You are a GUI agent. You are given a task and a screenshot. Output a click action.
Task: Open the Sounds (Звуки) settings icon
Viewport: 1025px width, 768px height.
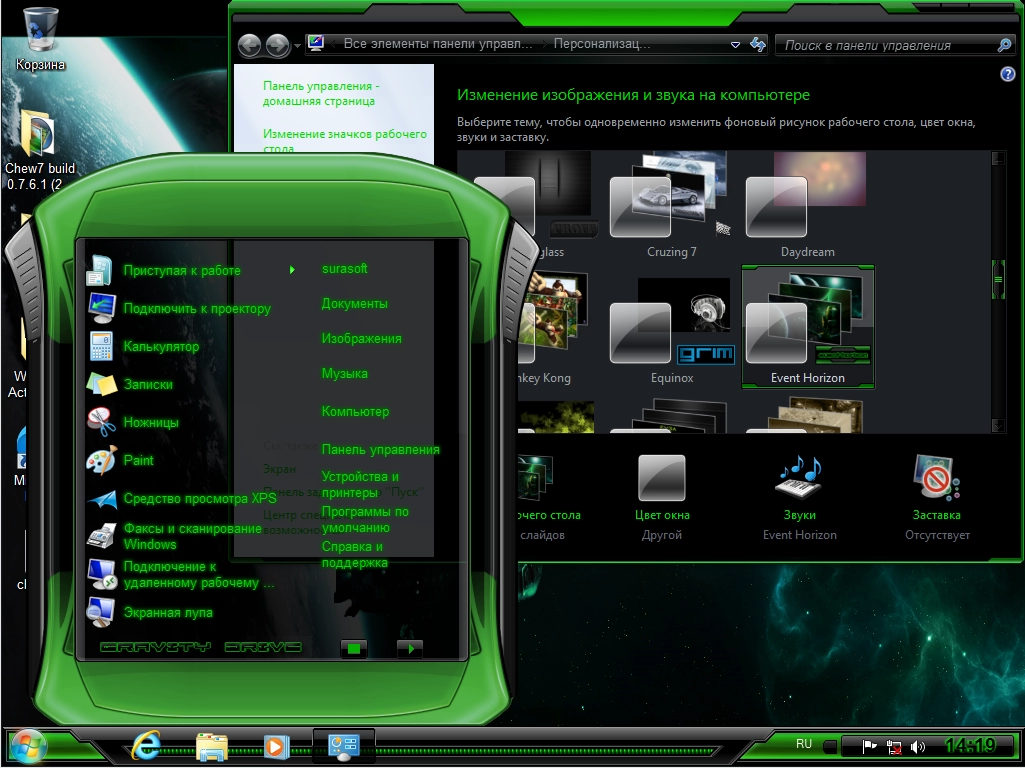[799, 479]
